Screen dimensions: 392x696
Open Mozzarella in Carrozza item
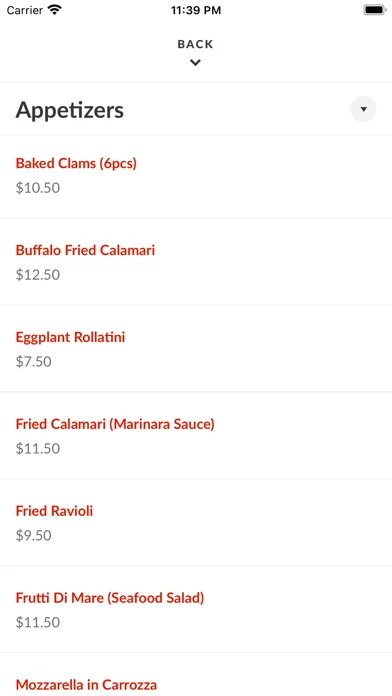point(86,685)
